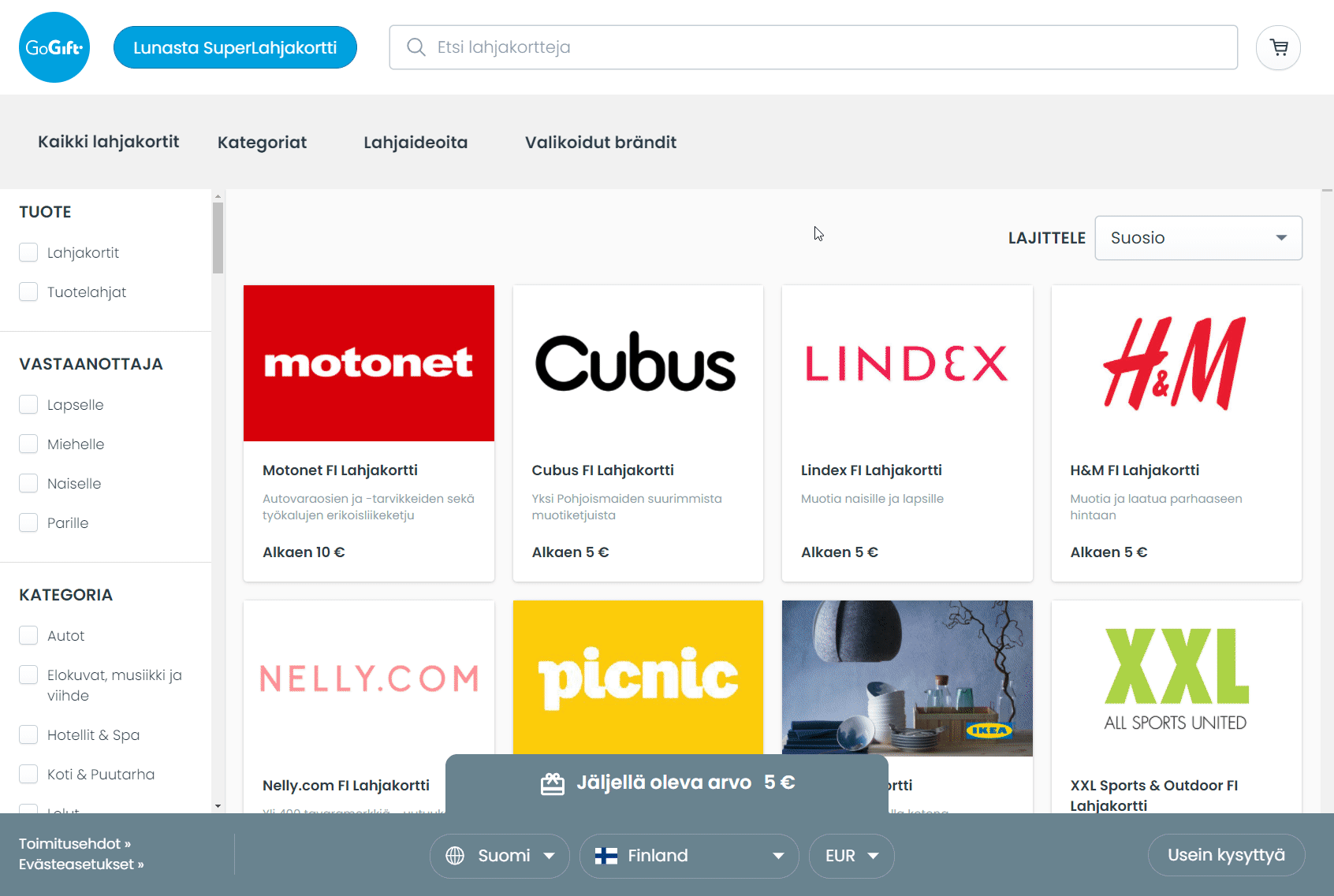Check the Lahjakortit checkbox
The width and height of the screenshot is (1334, 896).
pyautogui.click(x=28, y=252)
